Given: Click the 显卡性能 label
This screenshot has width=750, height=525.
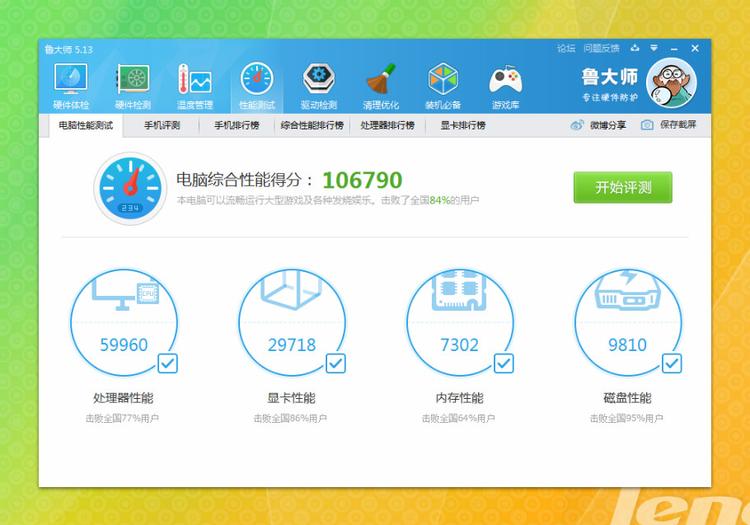Looking at the screenshot, I should [x=291, y=398].
